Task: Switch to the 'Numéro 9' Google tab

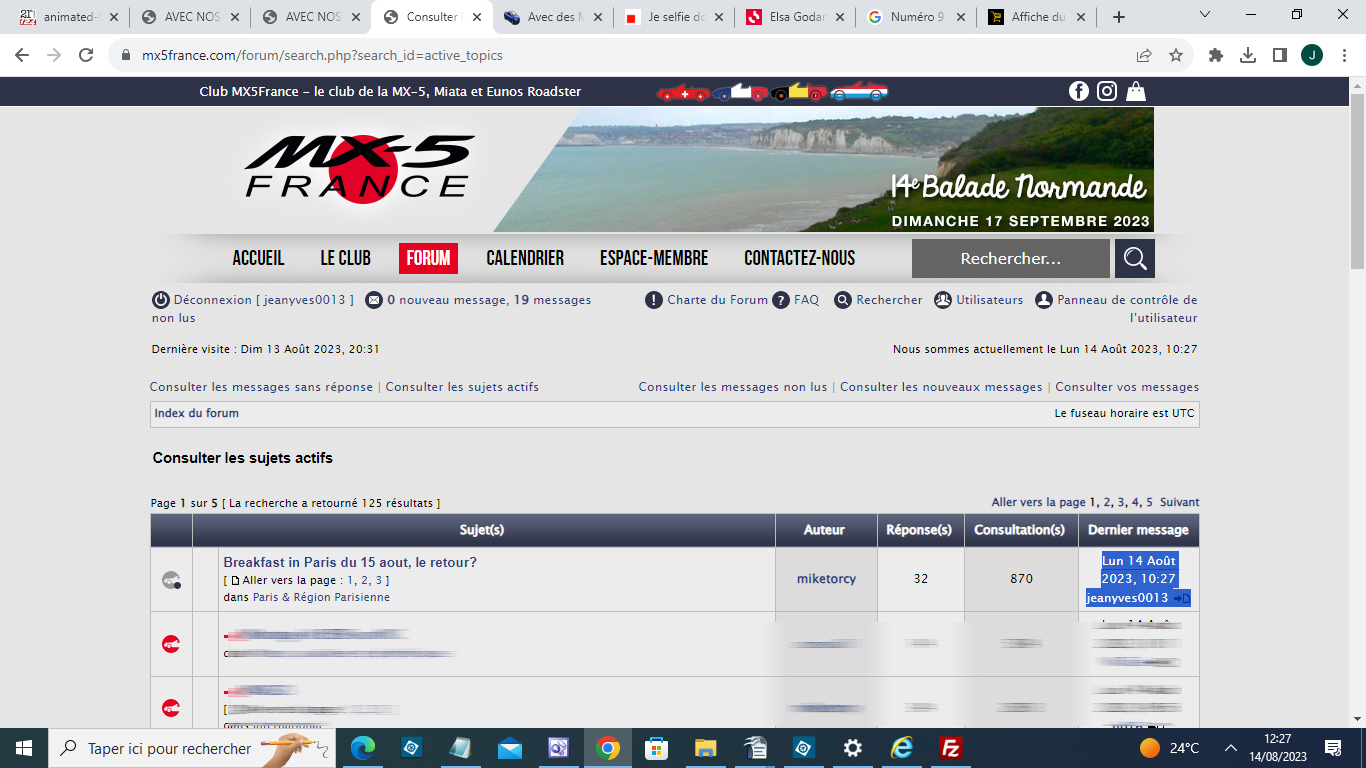Action: coord(915,17)
